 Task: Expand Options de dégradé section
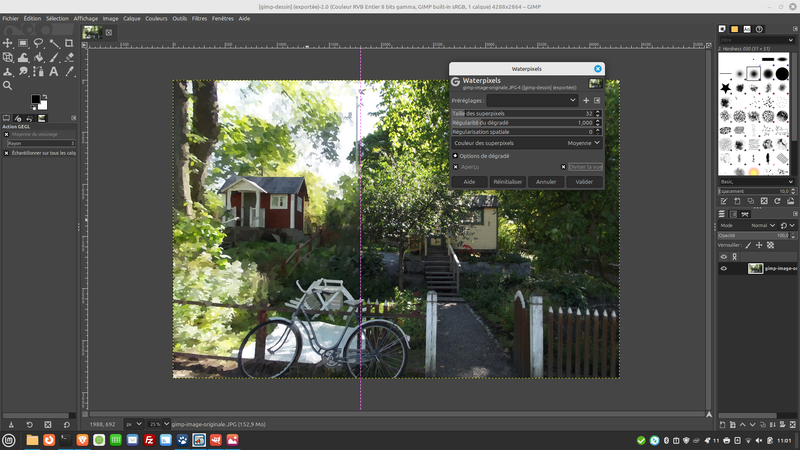[456, 156]
